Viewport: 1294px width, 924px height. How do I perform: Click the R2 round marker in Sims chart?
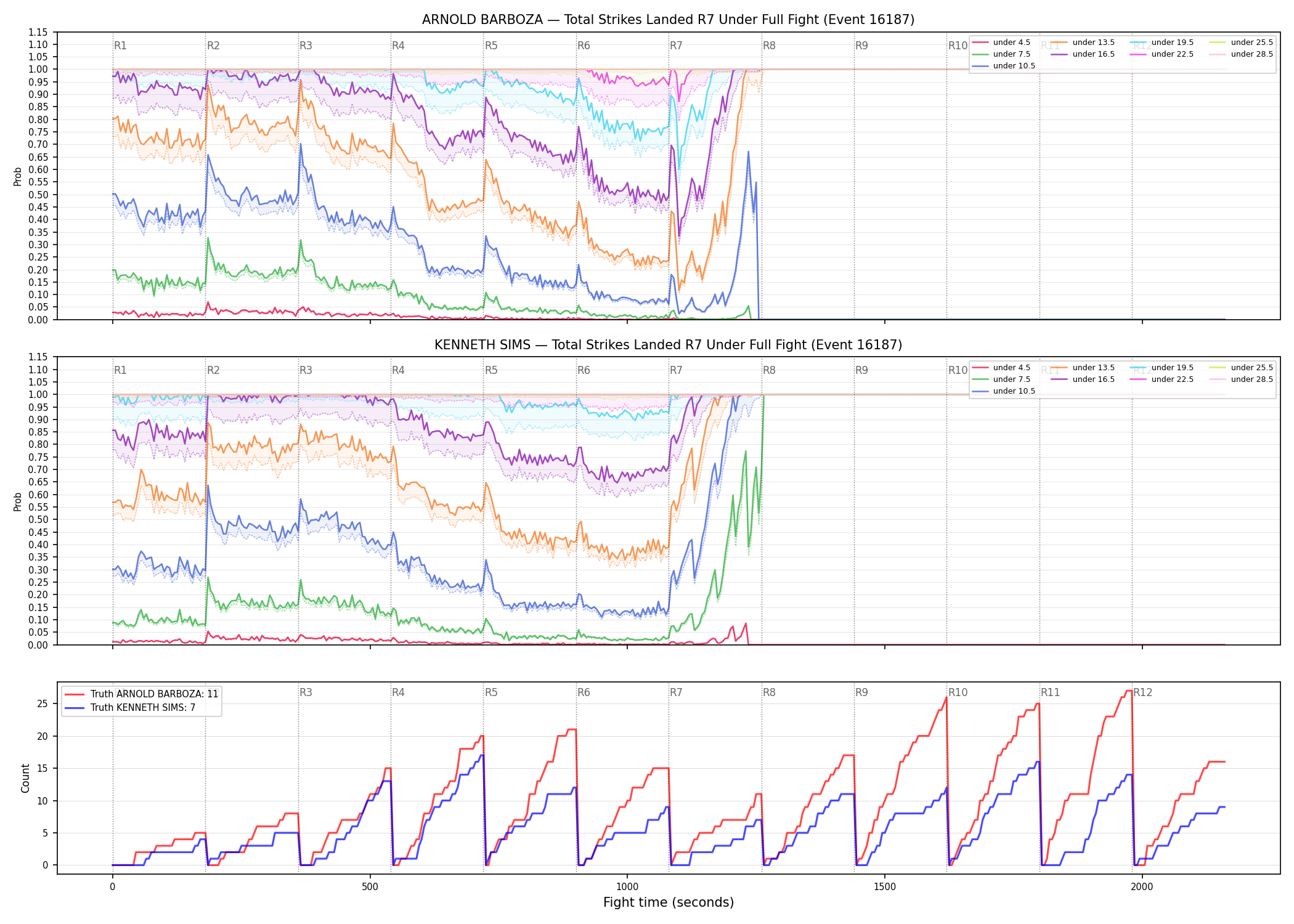point(213,370)
